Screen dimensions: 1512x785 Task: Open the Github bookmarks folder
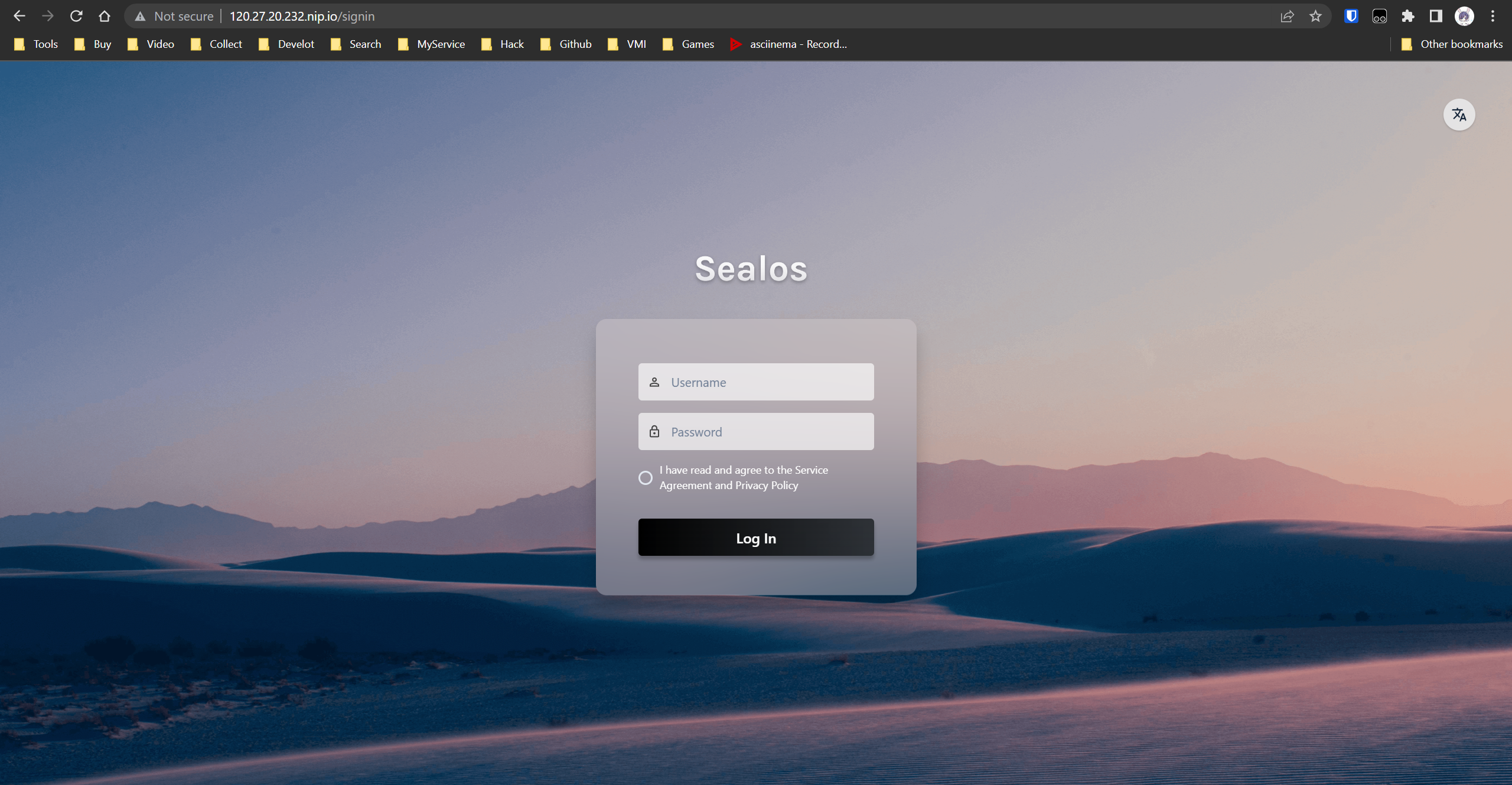click(x=566, y=44)
